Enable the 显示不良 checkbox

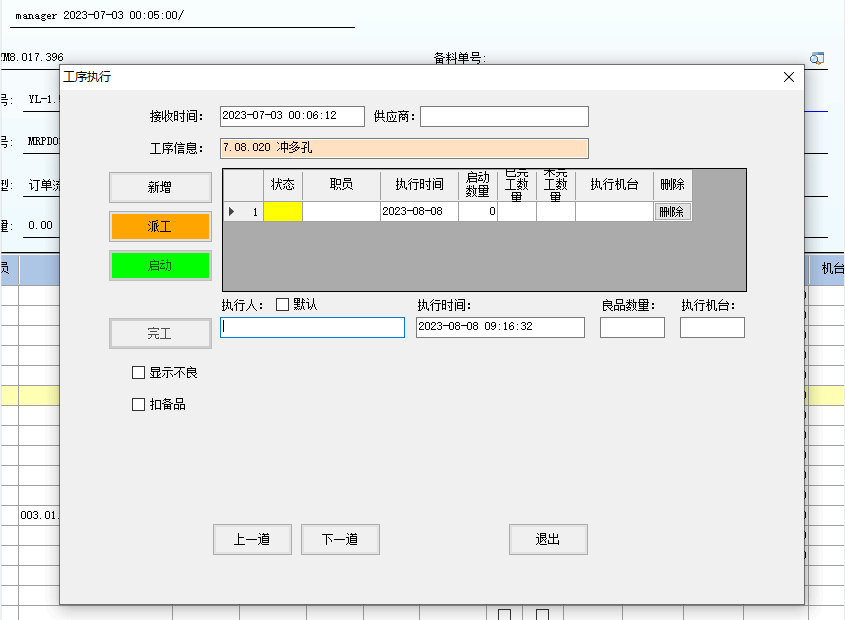coord(139,373)
